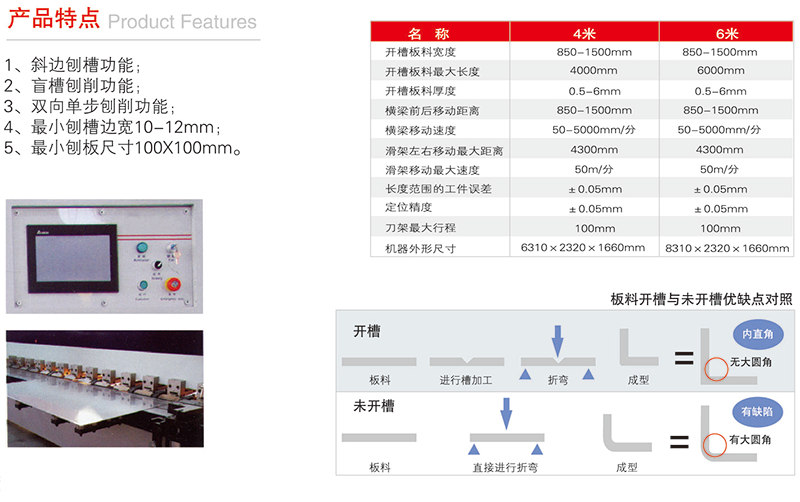Click the 进行槽加工 caption
The image size is (800, 502).
click(466, 380)
